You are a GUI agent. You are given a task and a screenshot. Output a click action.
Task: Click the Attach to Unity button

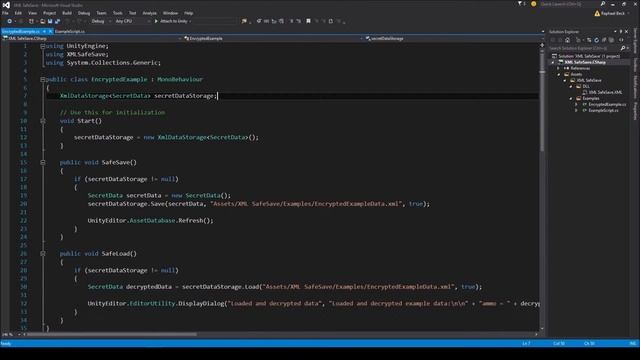tap(172, 21)
